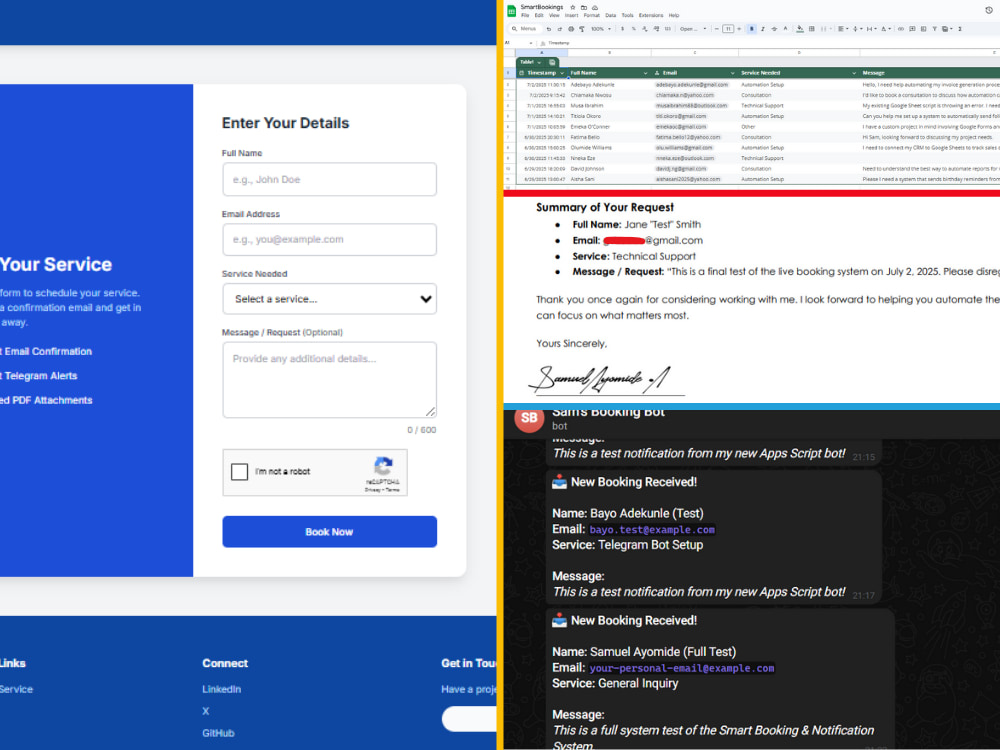Search the Menus box in Sheets
The width and height of the screenshot is (1000, 750).
[526, 29]
